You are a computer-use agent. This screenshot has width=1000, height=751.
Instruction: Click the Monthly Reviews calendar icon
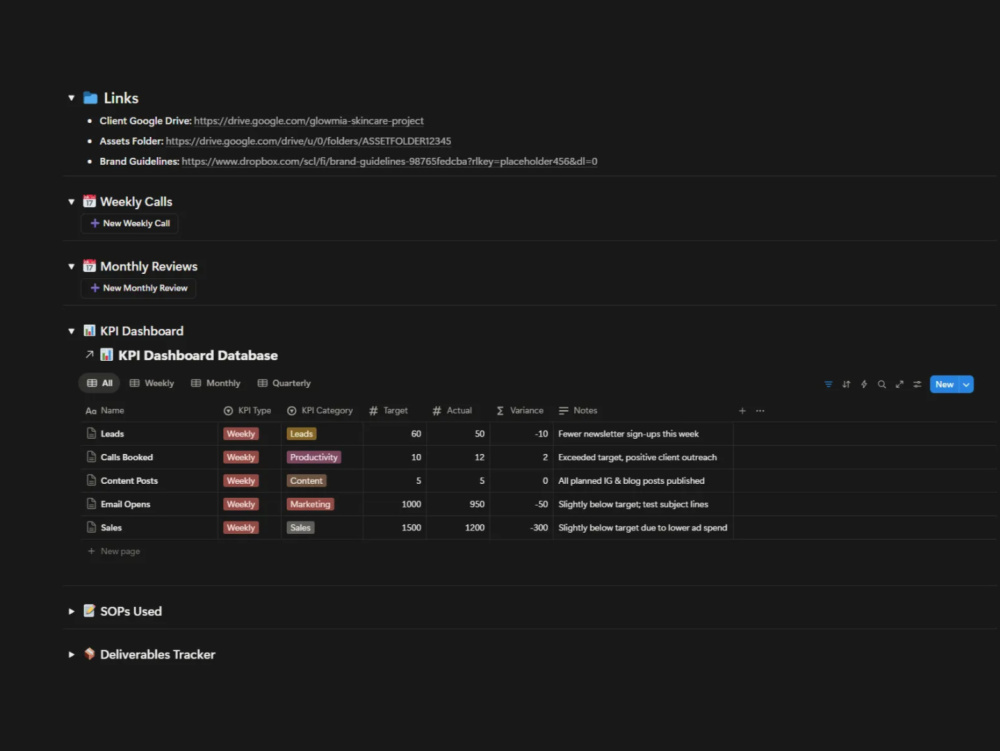click(89, 266)
